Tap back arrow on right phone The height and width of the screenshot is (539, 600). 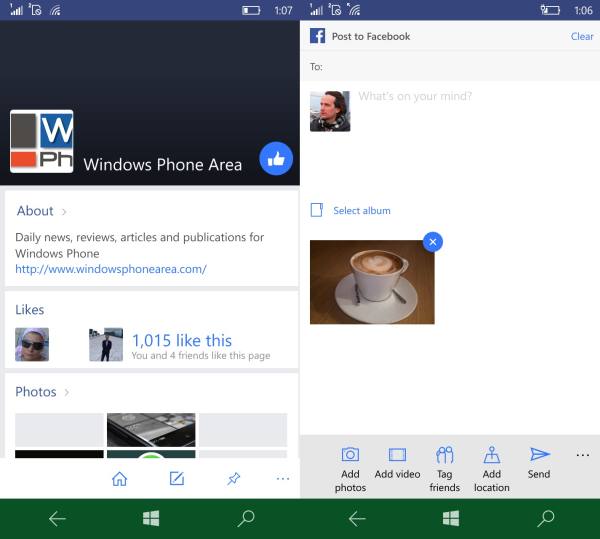[x=357, y=519]
